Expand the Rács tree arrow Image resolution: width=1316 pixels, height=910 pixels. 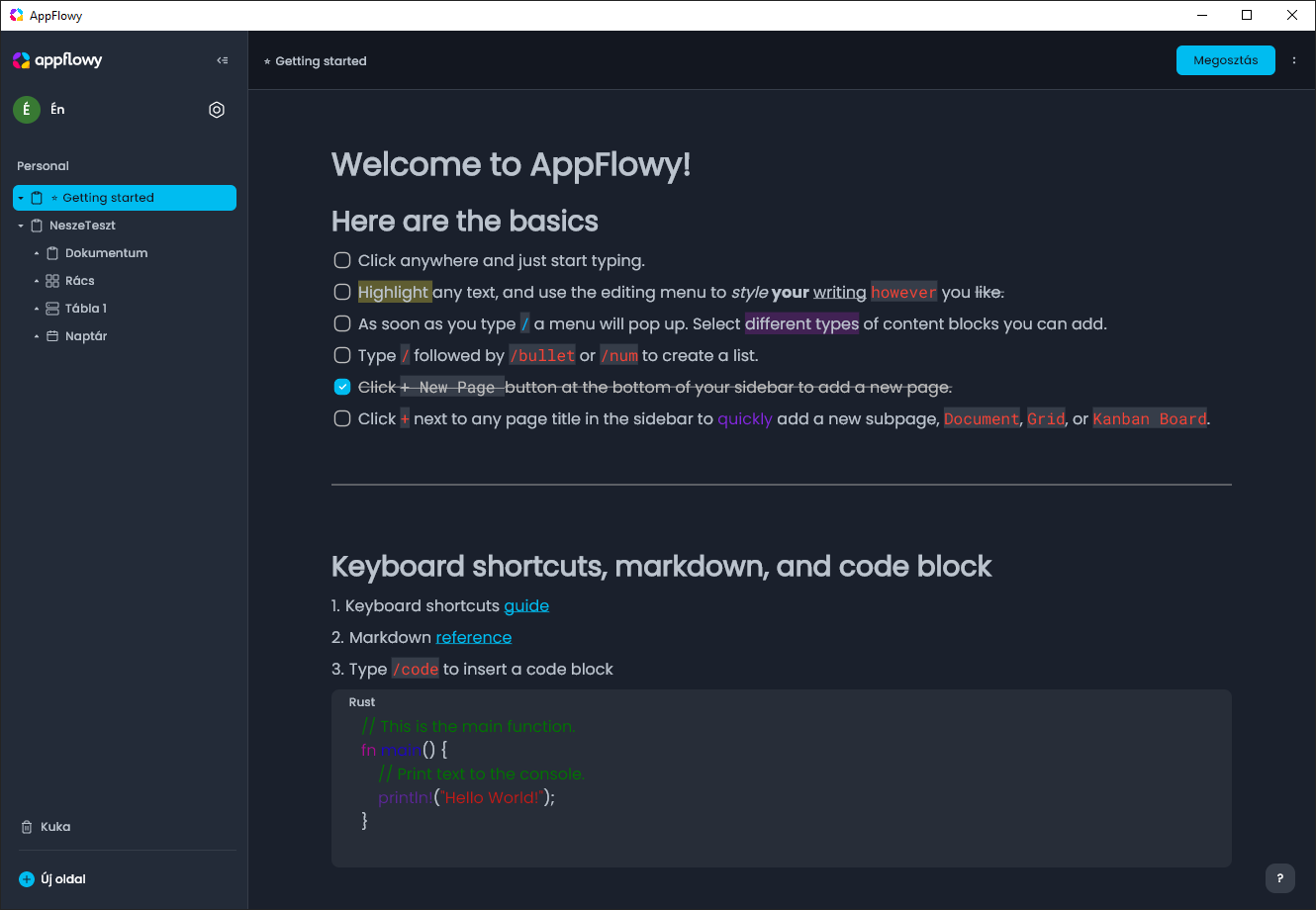(37, 281)
